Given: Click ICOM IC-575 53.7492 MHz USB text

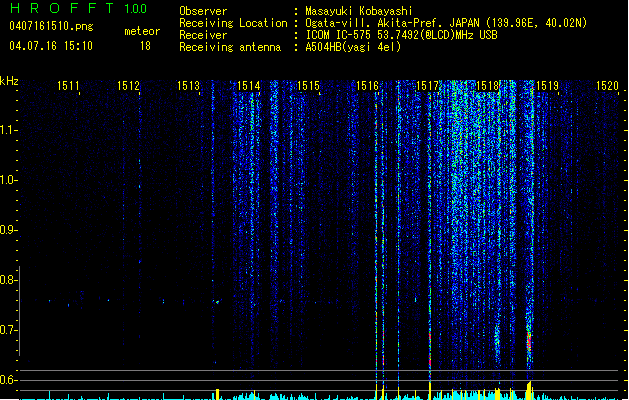Looking at the screenshot, I should [402, 35].
